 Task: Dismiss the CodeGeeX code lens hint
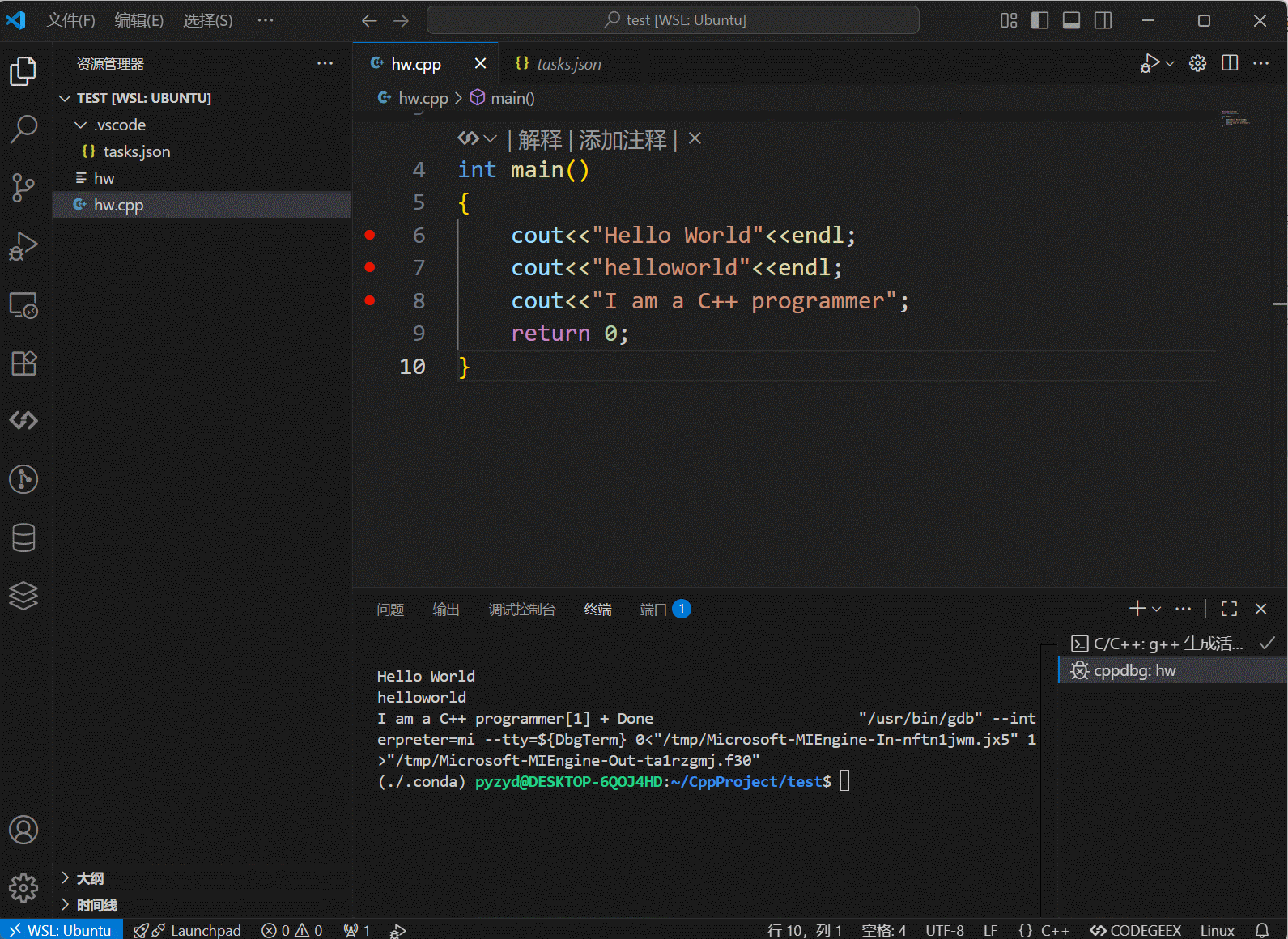pos(695,138)
